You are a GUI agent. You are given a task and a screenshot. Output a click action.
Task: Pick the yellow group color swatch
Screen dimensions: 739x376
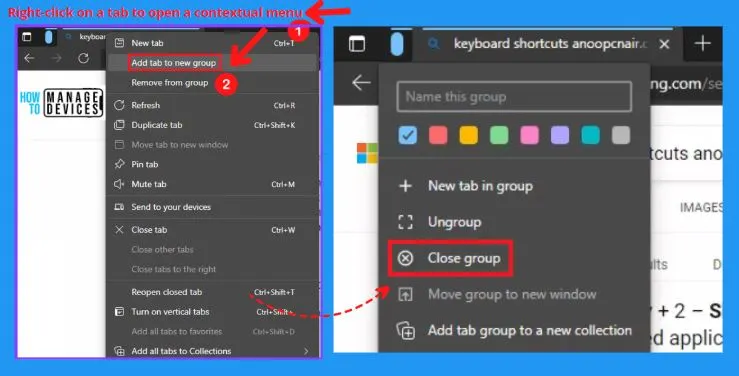coord(468,135)
